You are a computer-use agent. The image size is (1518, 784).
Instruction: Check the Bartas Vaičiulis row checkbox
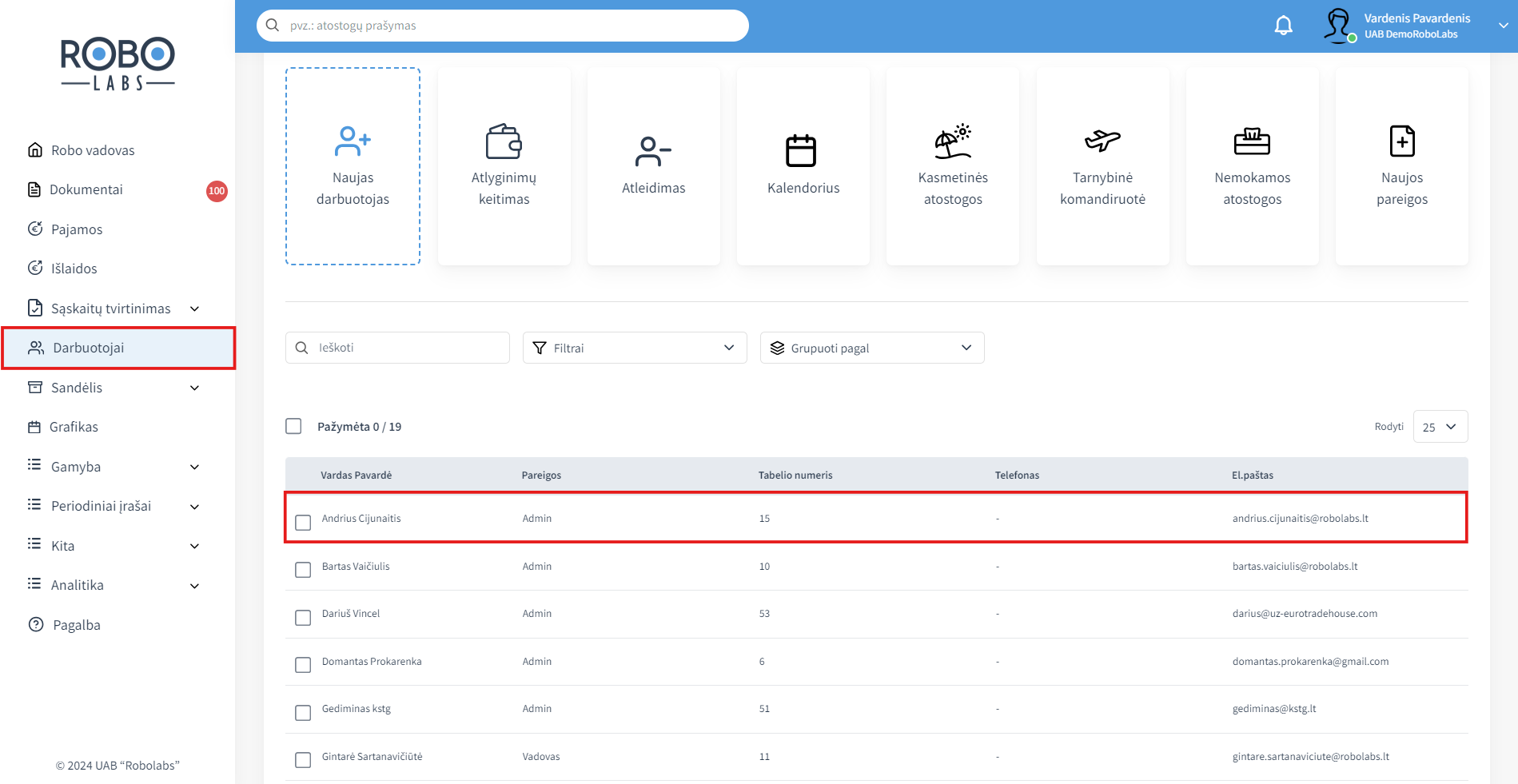pyautogui.click(x=303, y=570)
